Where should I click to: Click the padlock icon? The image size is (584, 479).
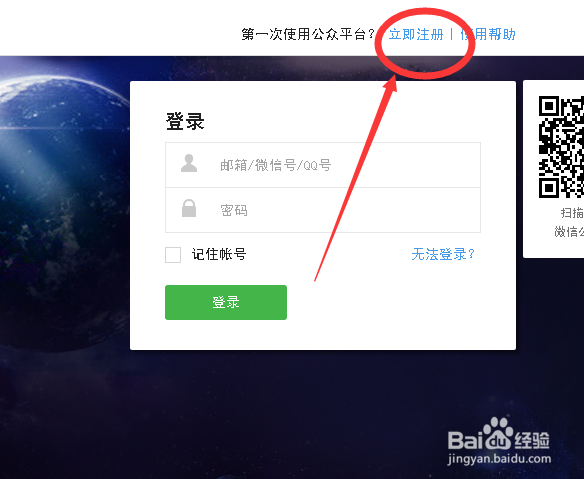pyautogui.click(x=189, y=208)
